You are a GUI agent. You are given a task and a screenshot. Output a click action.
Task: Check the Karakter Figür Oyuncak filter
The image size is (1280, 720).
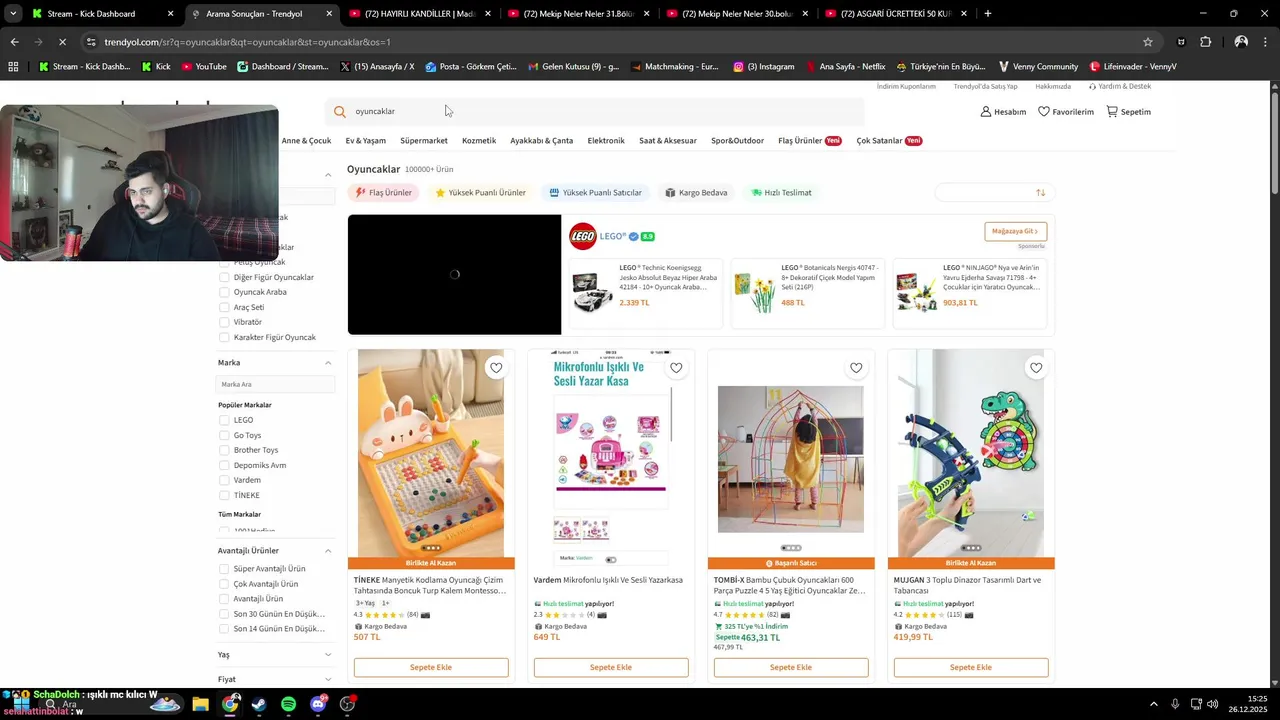coord(224,337)
